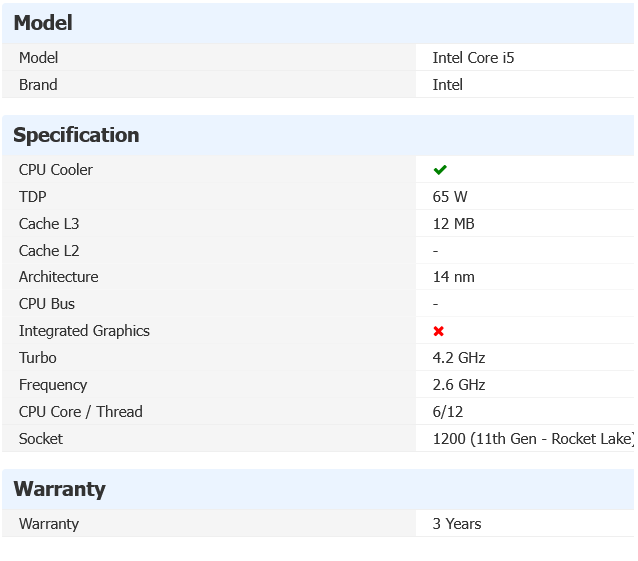This screenshot has height=561, width=638.
Task: Click the Brand row label
Action: (x=38, y=85)
